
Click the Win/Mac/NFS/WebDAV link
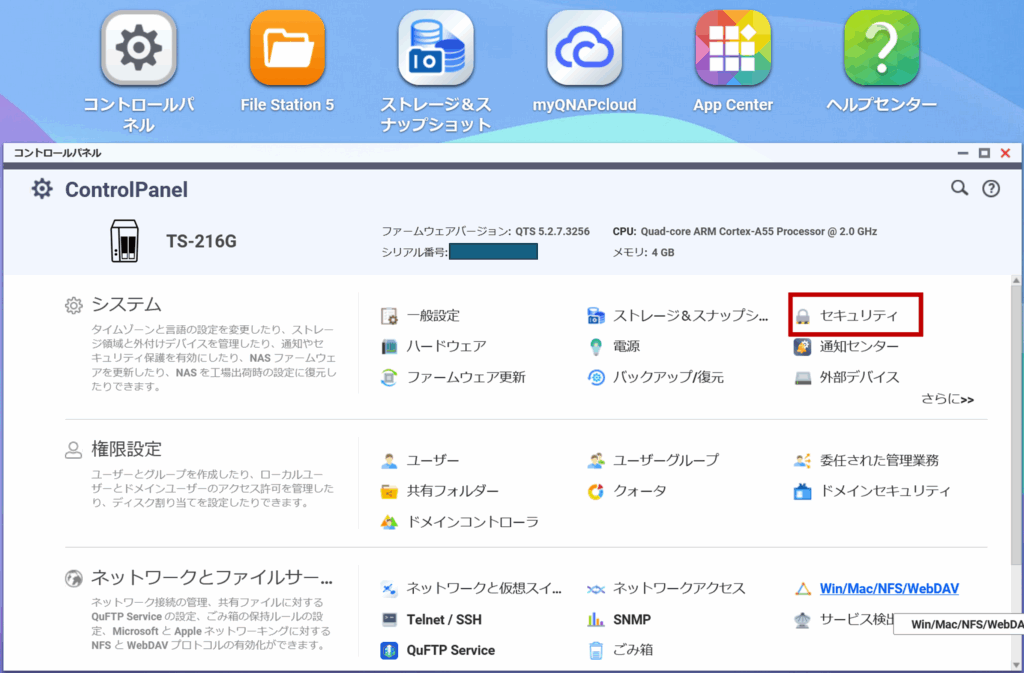[889, 588]
